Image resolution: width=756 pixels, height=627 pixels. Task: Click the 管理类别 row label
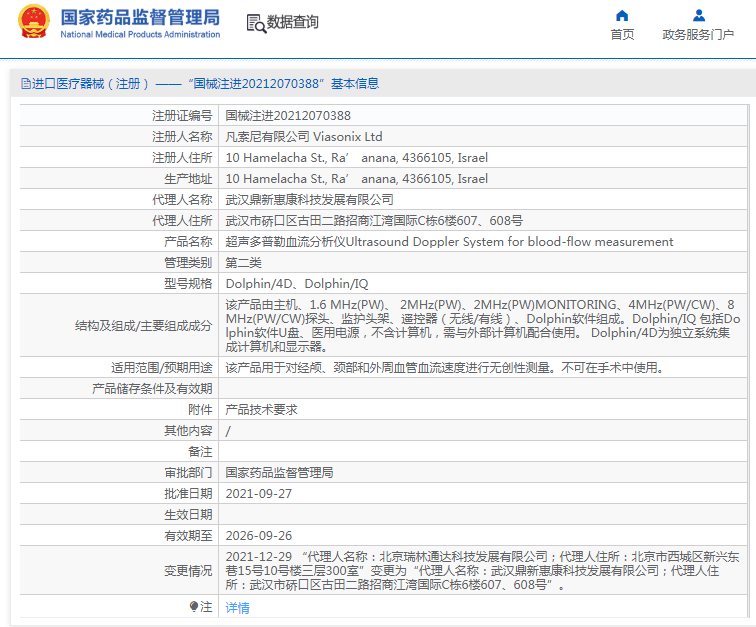(x=188, y=263)
